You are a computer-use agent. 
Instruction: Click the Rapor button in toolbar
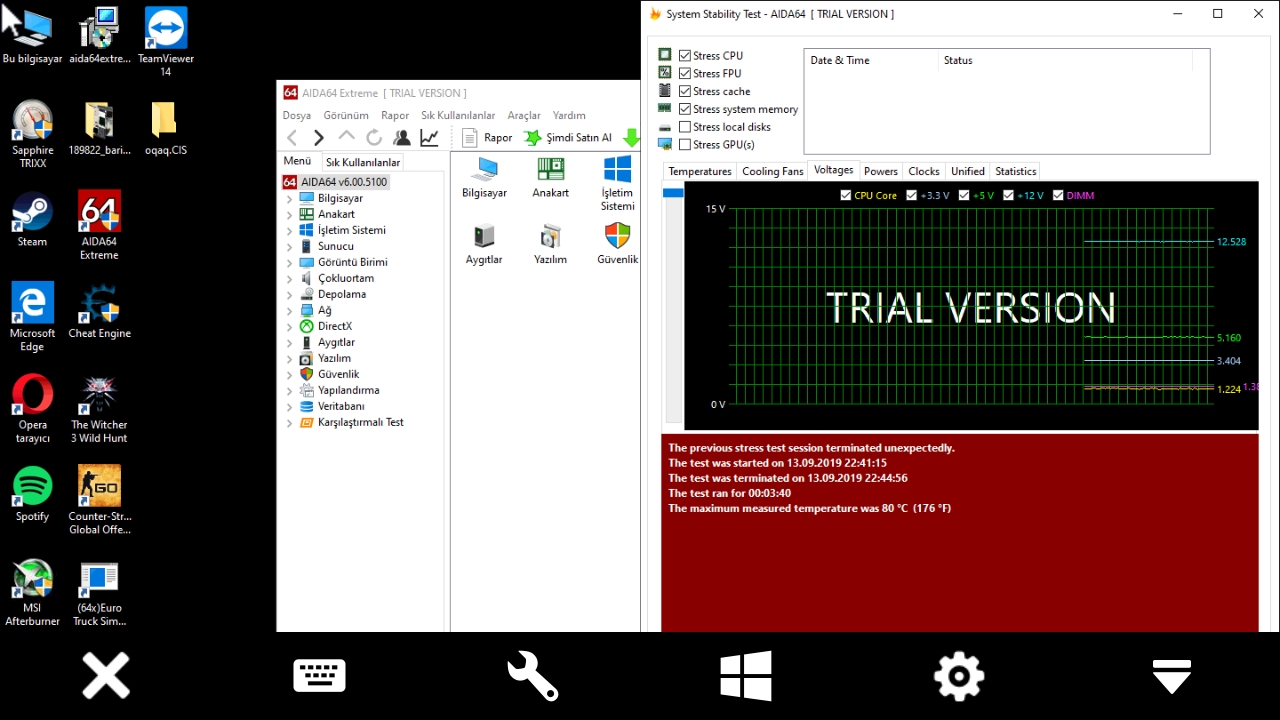pos(487,138)
